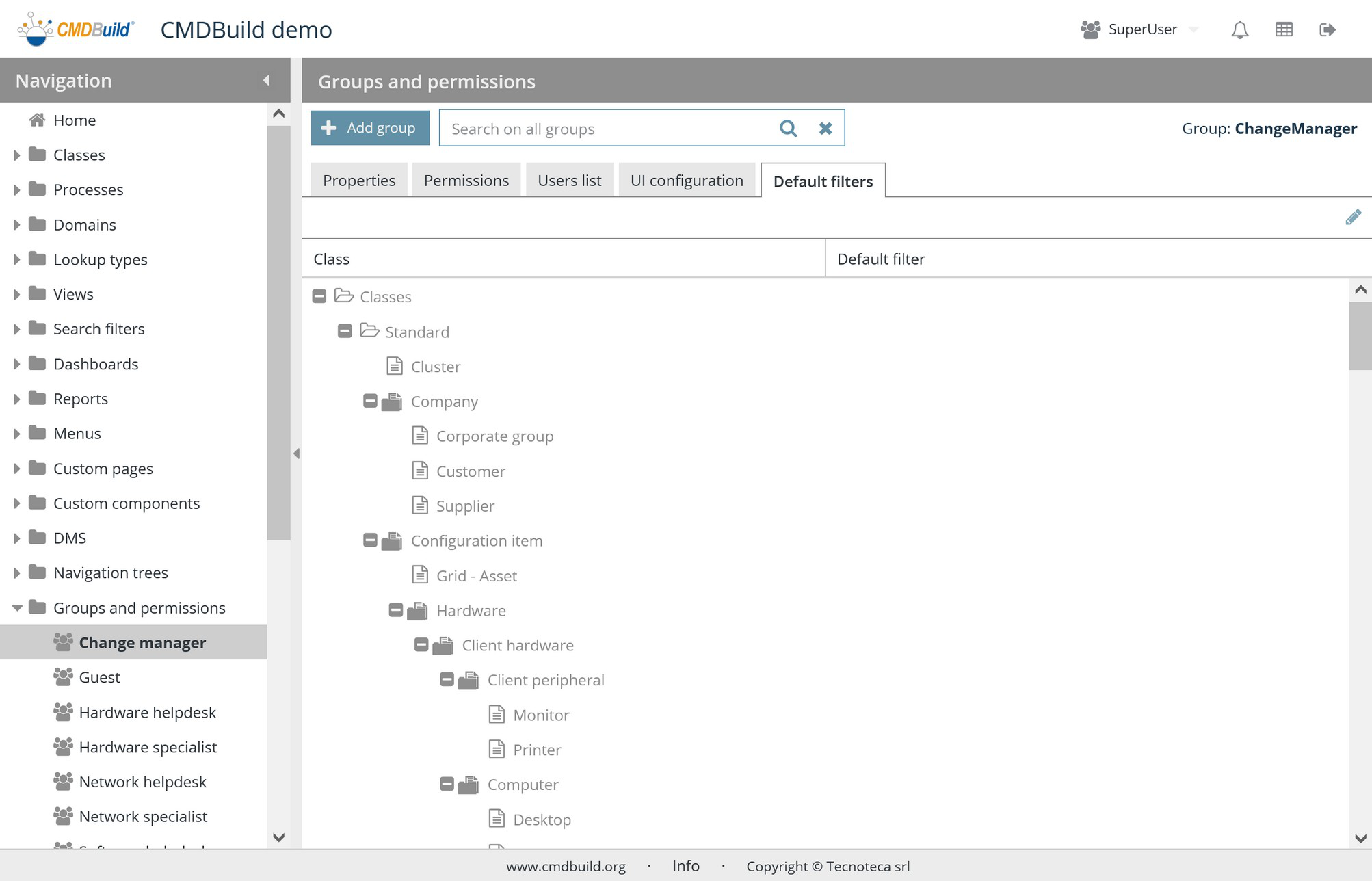The image size is (1372, 881).
Task: Open the UI configuration tab
Action: tap(686, 181)
